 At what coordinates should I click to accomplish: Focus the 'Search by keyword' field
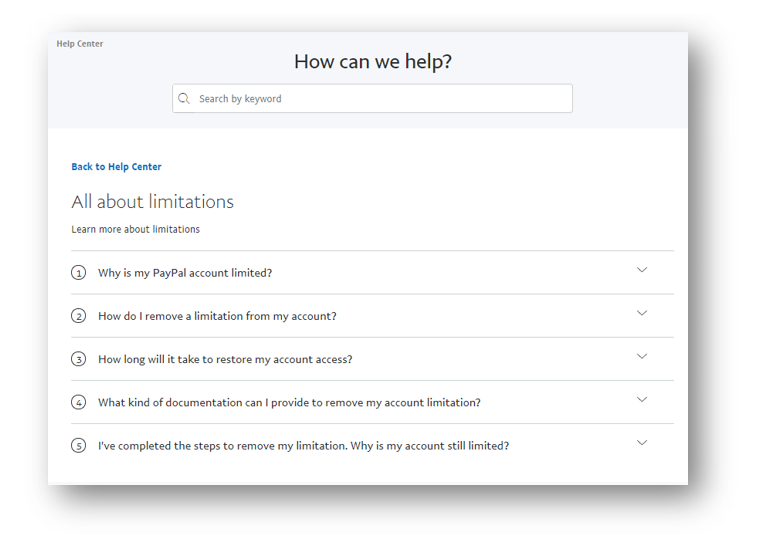tap(380, 99)
